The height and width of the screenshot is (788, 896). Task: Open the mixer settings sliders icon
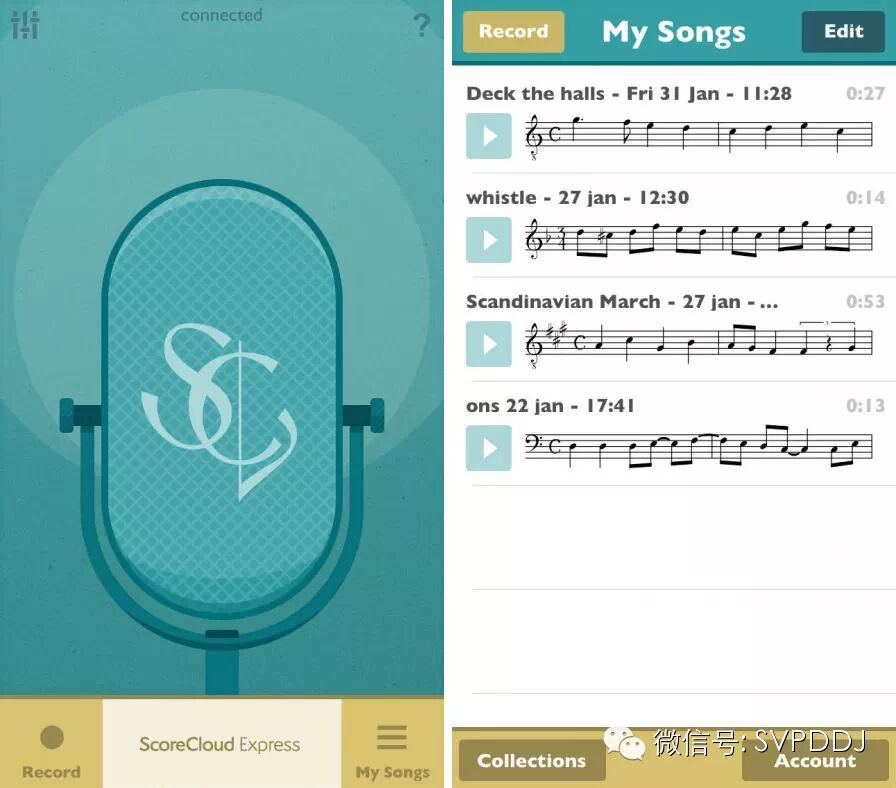click(x=25, y=25)
